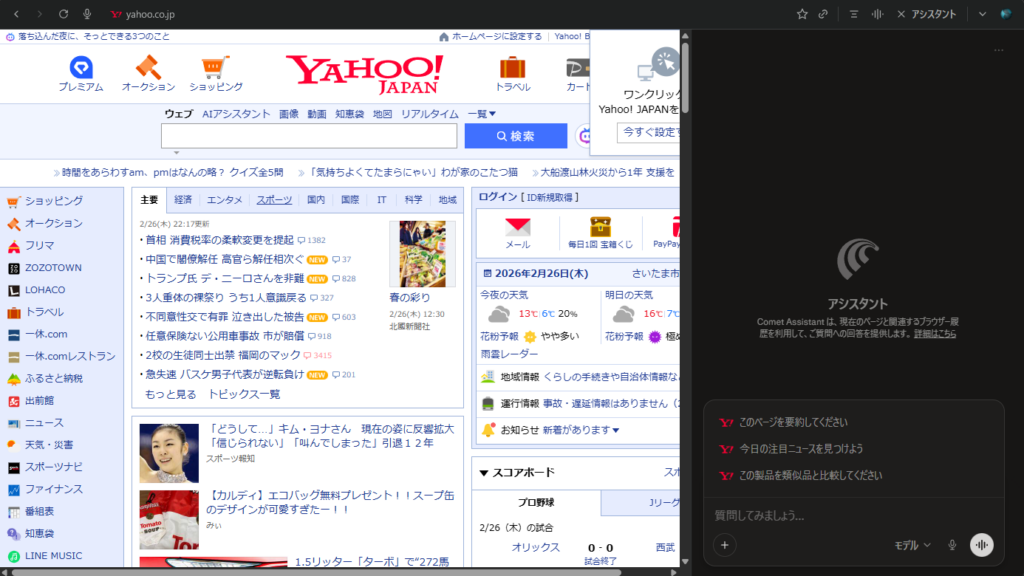1024x576 pixels.
Task: Click the plus attach button in assistant
Action: (725, 545)
